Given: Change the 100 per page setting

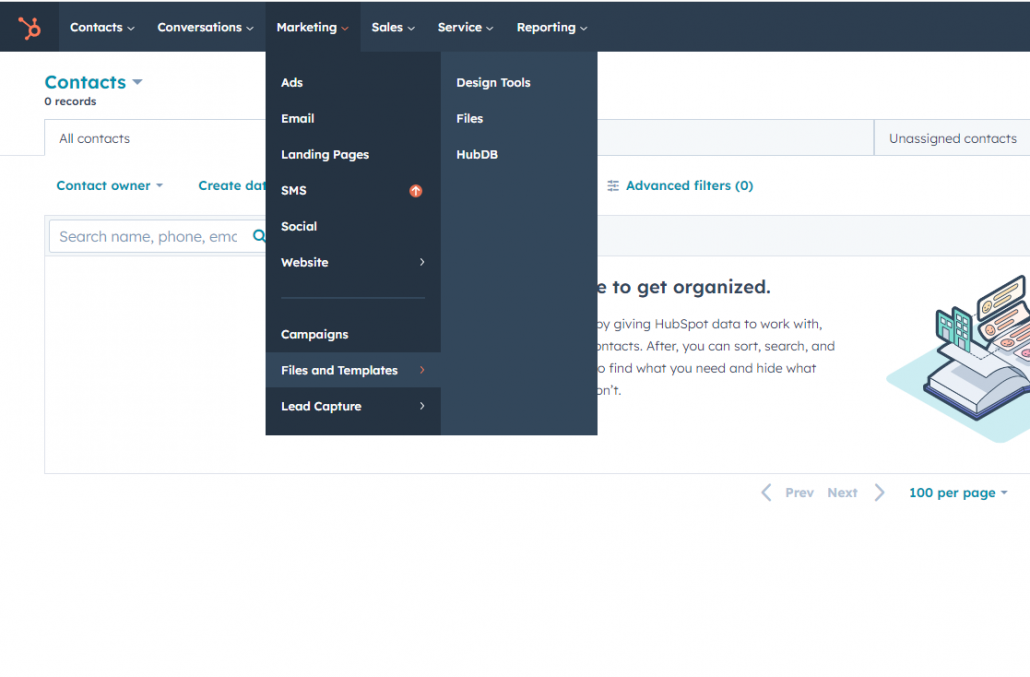Looking at the screenshot, I should (957, 493).
